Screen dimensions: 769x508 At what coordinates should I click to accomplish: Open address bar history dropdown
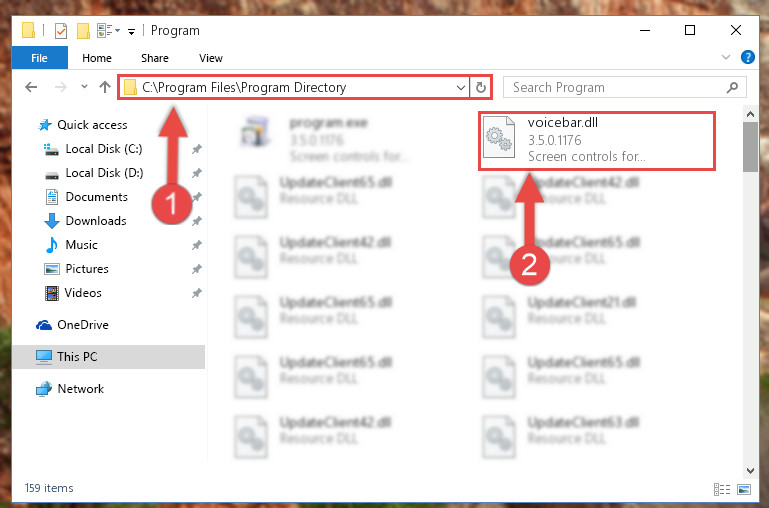point(461,87)
